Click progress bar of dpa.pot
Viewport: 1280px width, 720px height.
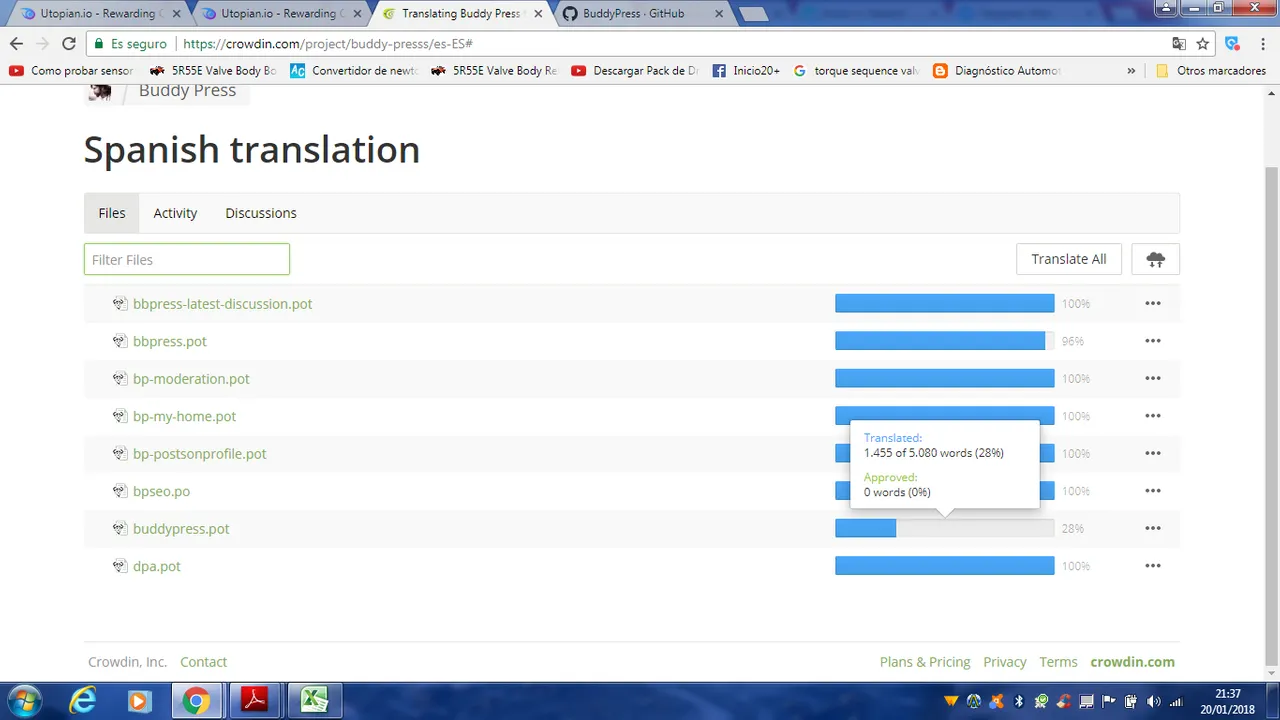[x=945, y=566]
